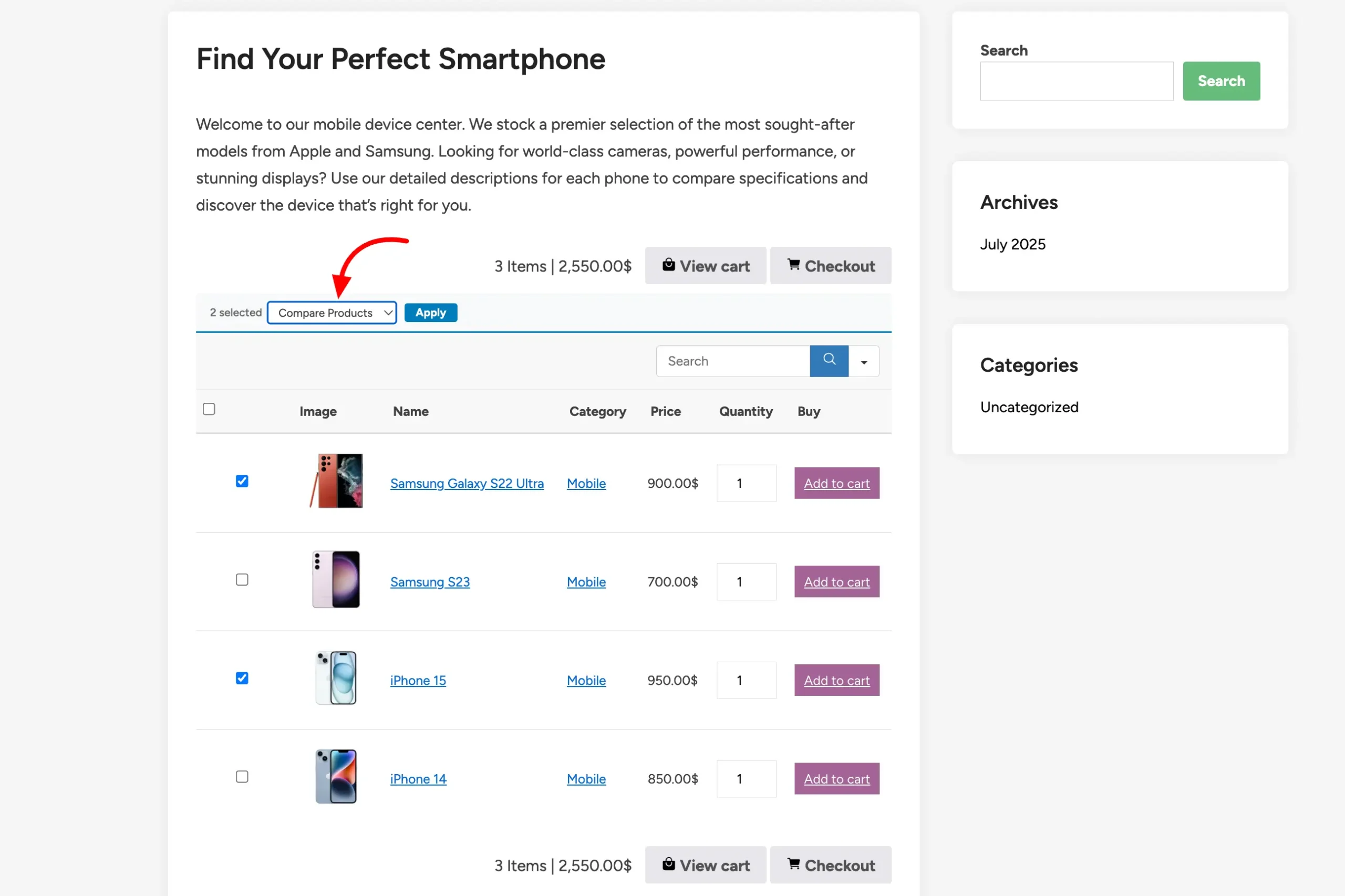The width and height of the screenshot is (1345, 896).
Task: Add iPhone 15 to cart
Action: (837, 681)
